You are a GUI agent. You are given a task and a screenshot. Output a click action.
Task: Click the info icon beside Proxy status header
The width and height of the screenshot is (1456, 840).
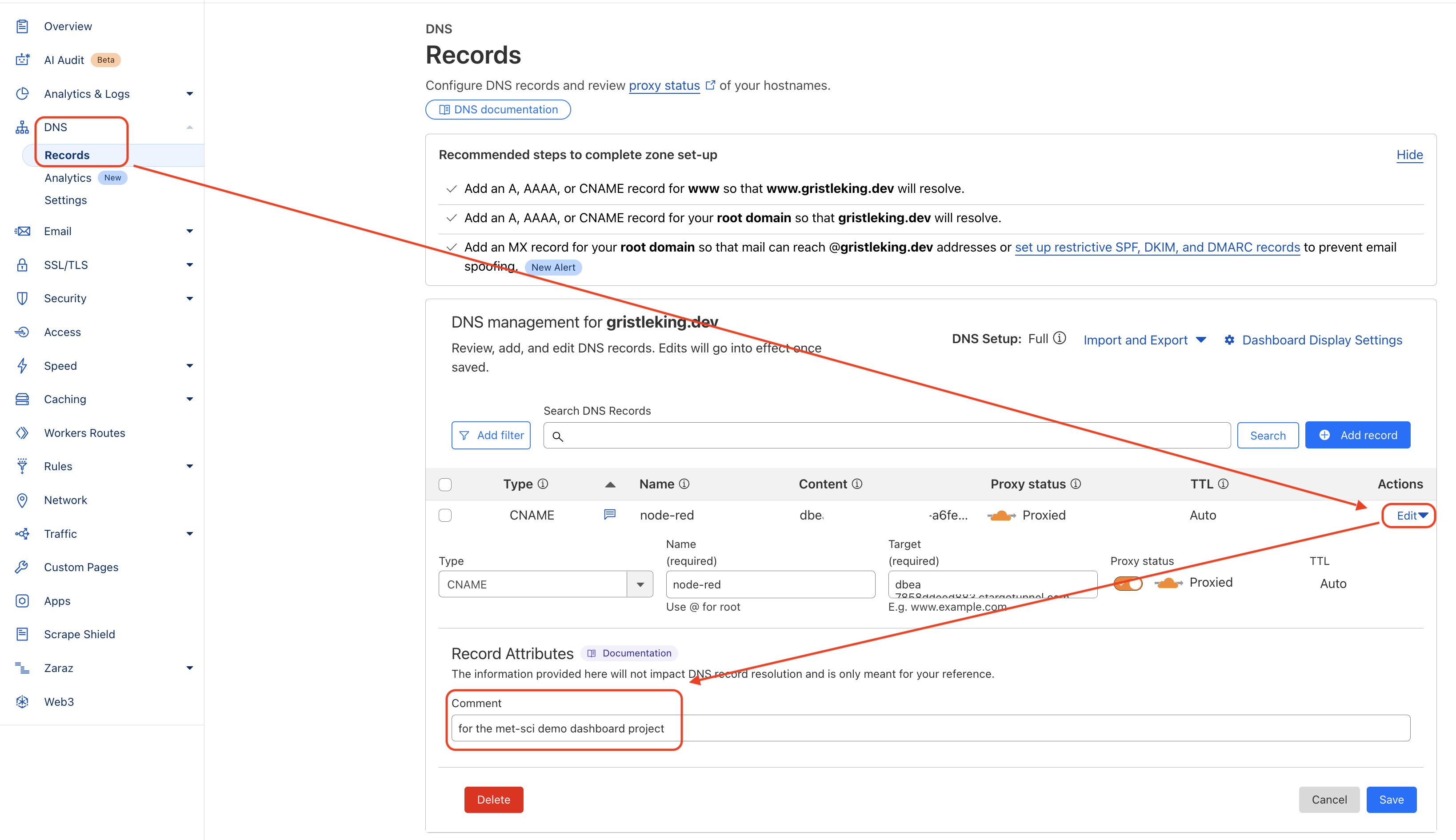click(1076, 484)
